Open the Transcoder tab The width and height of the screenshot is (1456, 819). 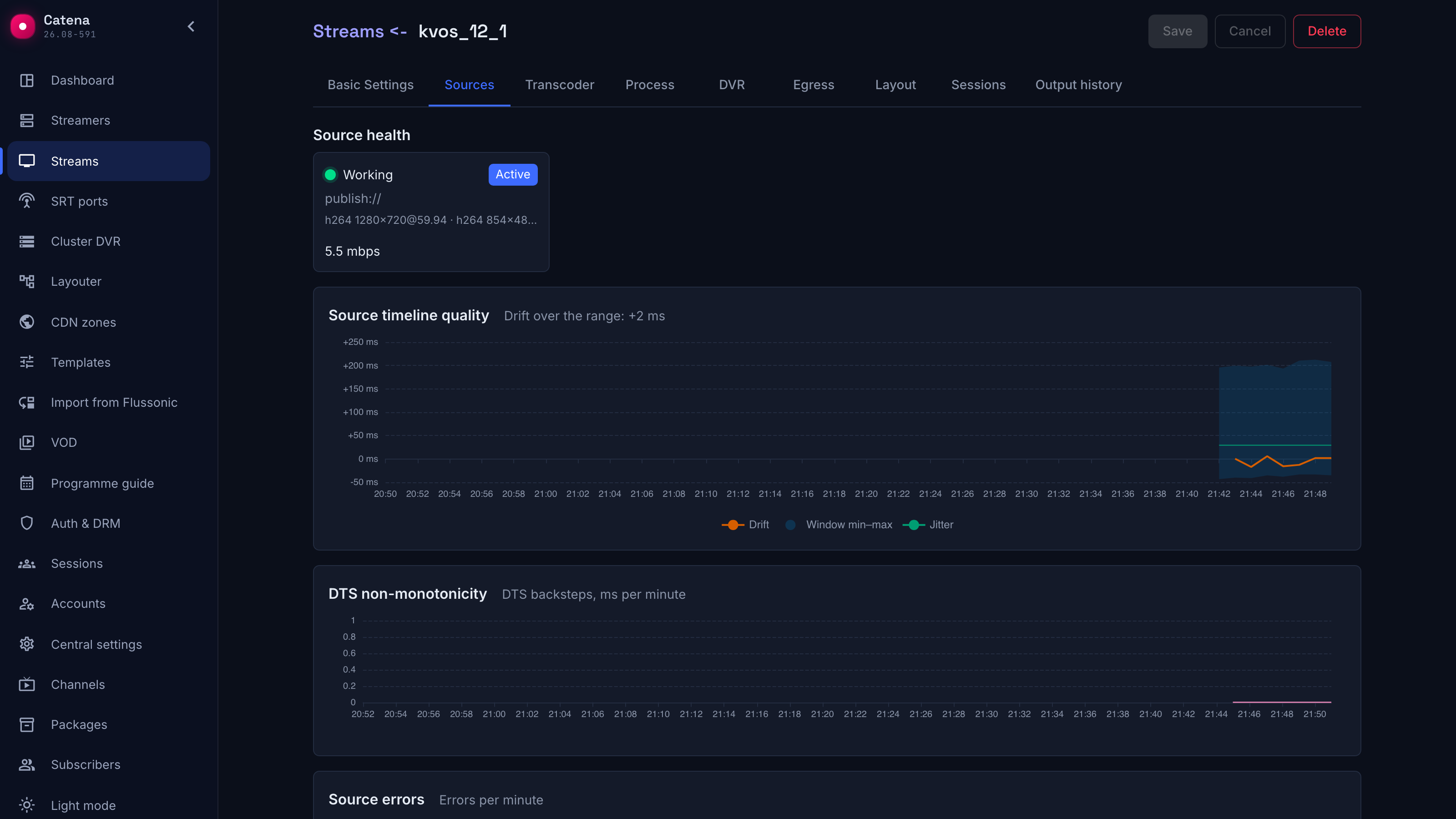click(x=560, y=85)
